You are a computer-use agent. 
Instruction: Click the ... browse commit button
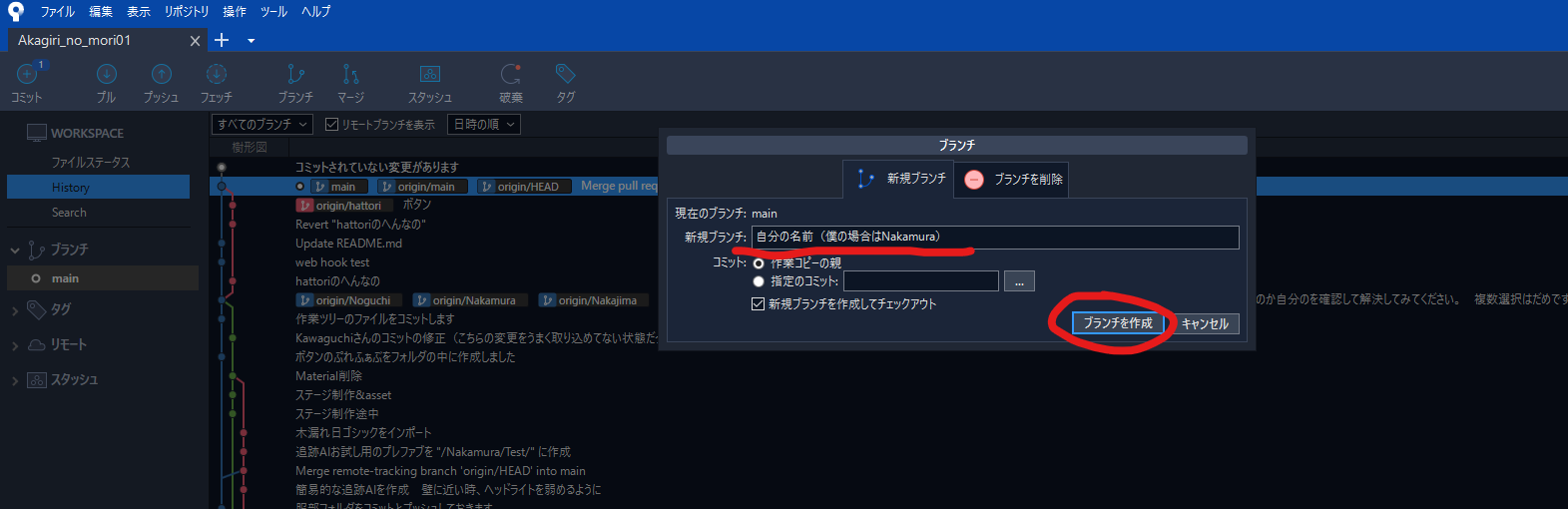pos(1019,281)
